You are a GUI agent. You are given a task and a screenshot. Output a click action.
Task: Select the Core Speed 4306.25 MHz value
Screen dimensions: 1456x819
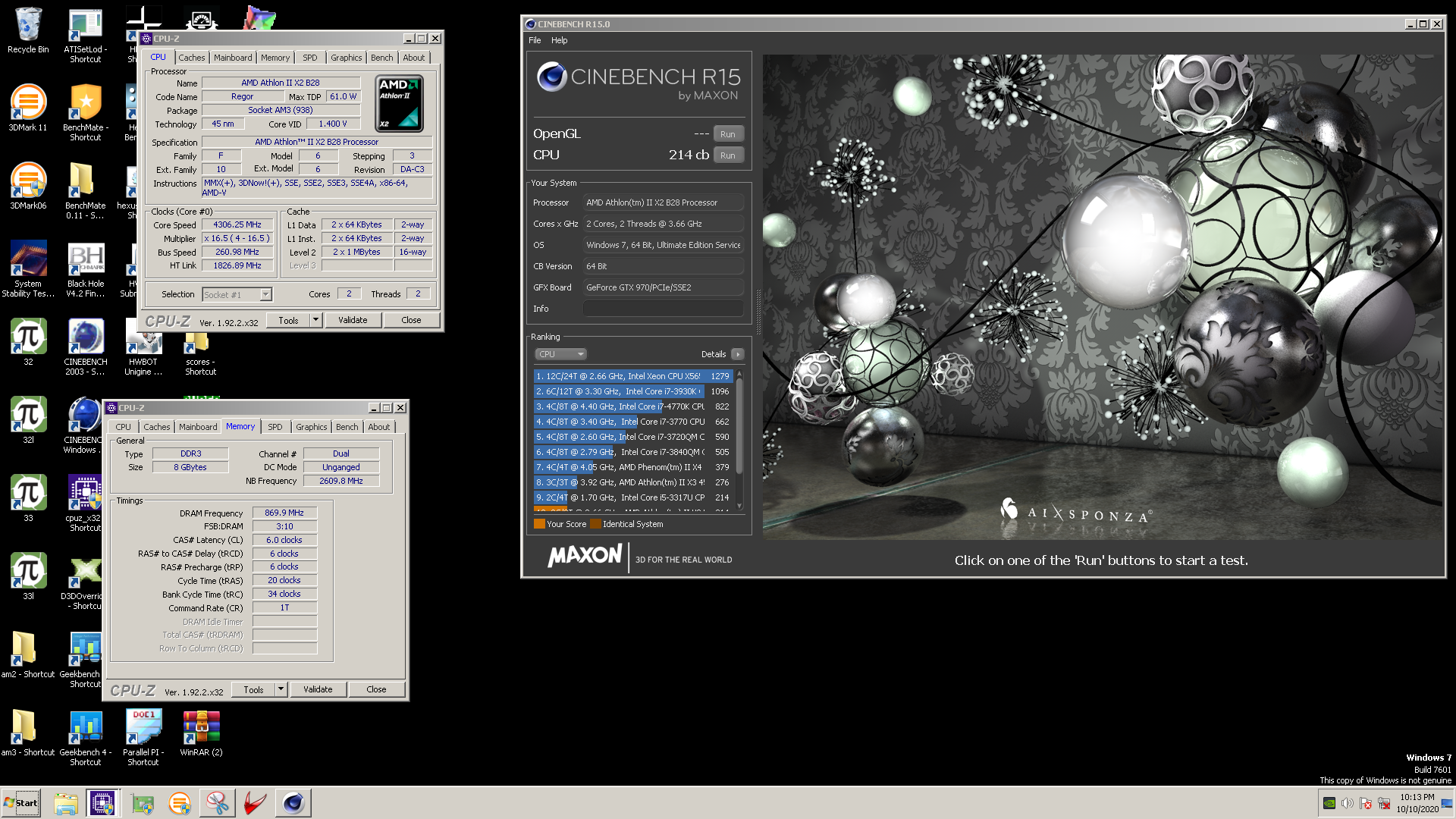237,225
